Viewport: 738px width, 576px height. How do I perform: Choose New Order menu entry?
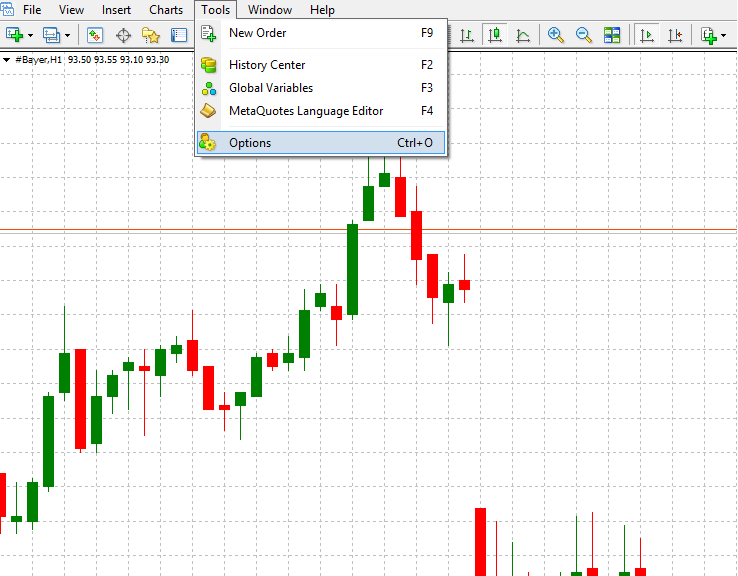(257, 33)
